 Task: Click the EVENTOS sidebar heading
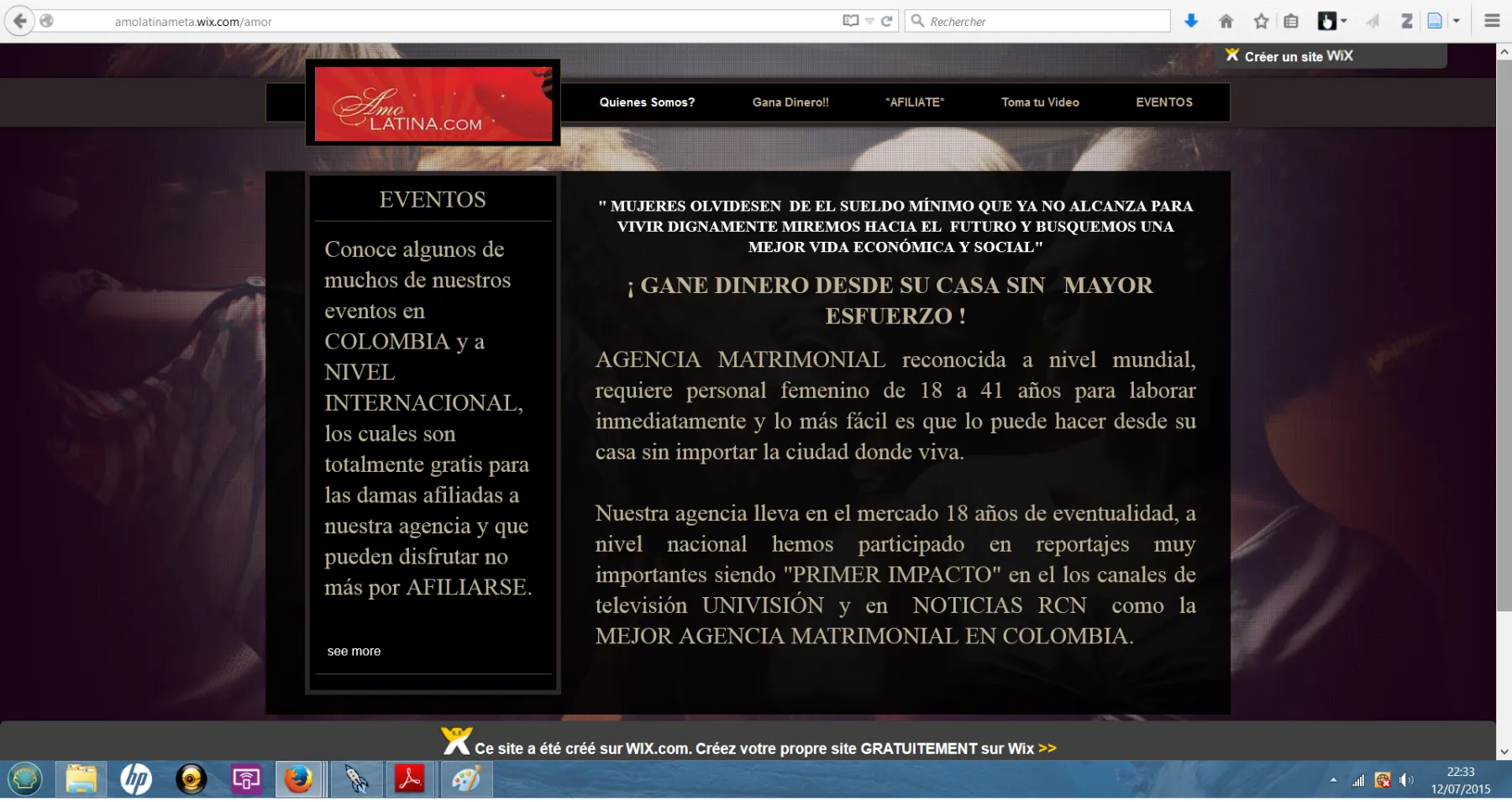point(432,200)
